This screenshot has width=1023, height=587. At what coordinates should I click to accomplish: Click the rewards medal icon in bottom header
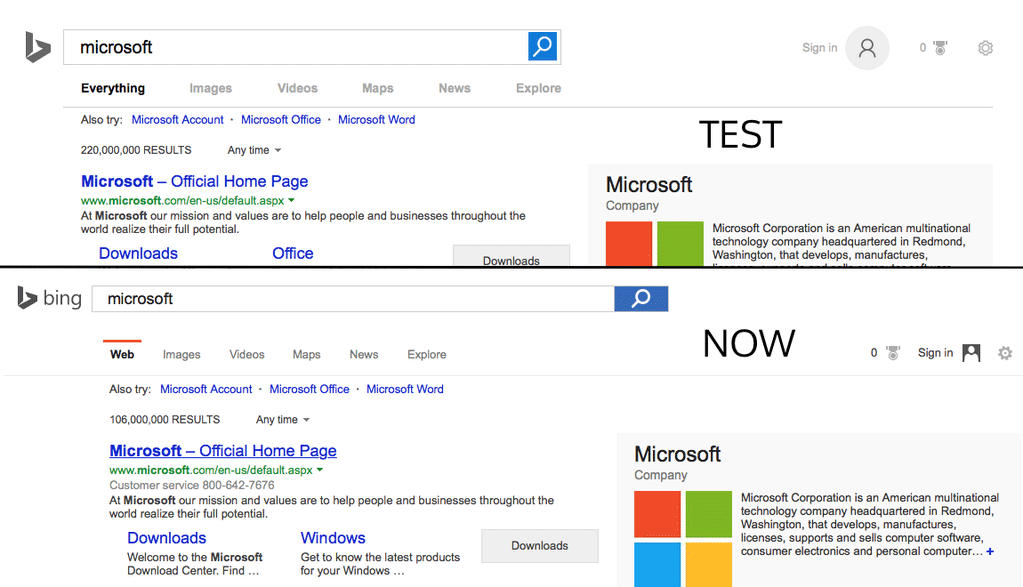pyautogui.click(x=893, y=353)
